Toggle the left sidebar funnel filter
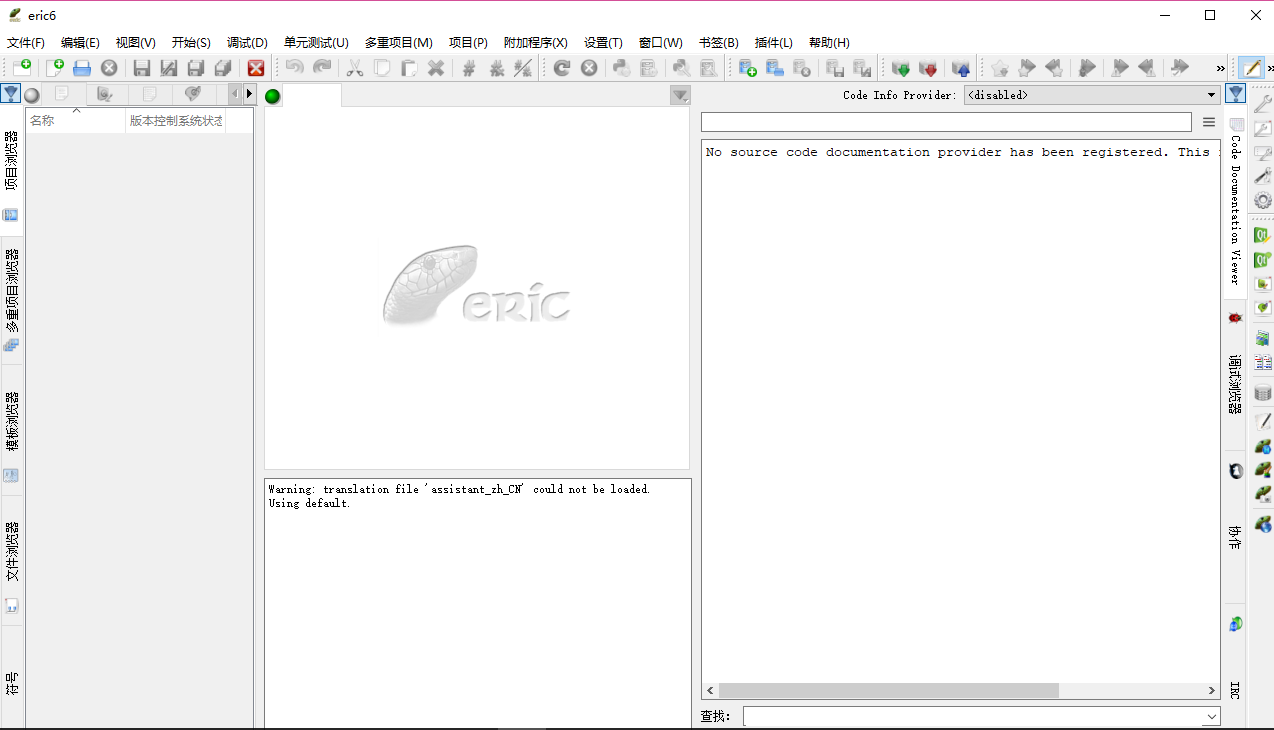1274x730 pixels. pyautogui.click(x=10, y=94)
